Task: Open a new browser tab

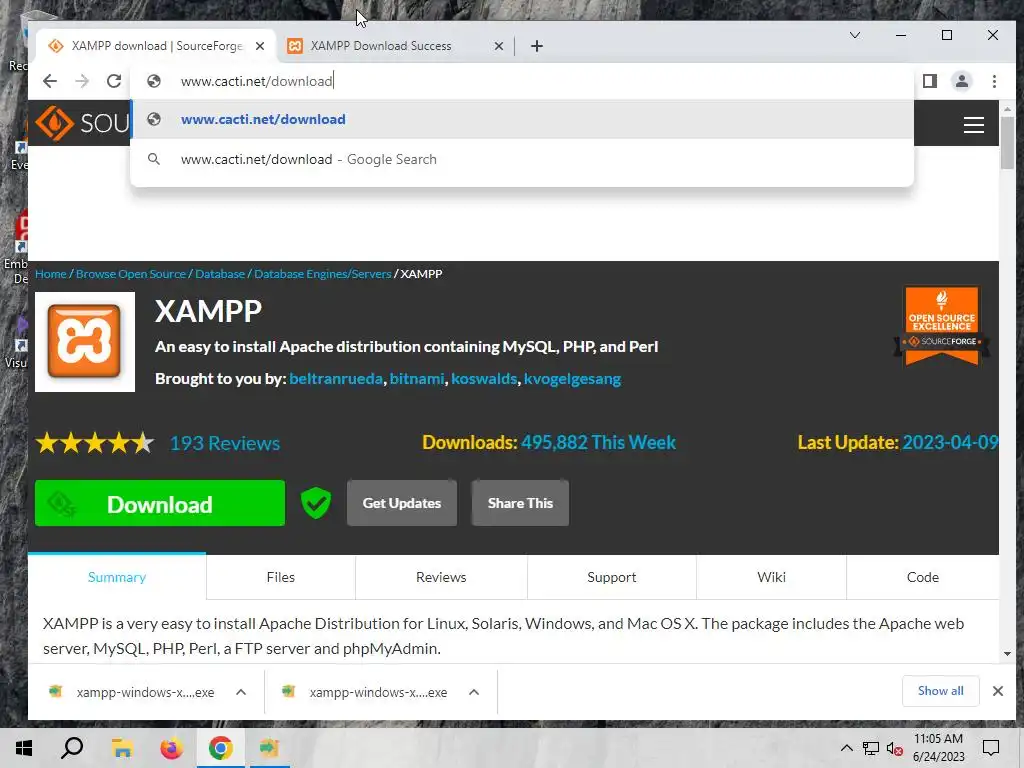Action: (x=537, y=46)
